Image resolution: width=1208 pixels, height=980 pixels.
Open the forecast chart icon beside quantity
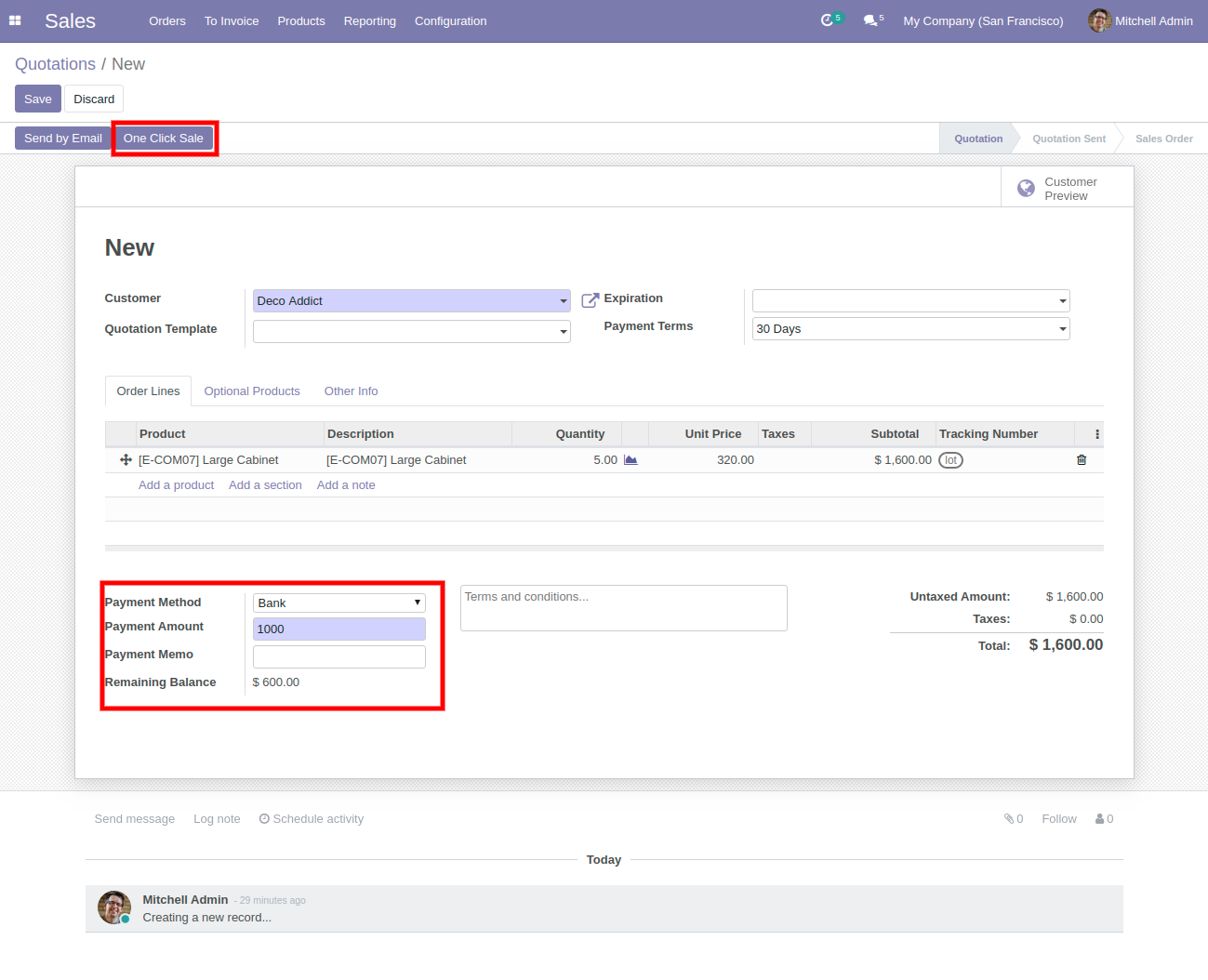tap(631, 460)
